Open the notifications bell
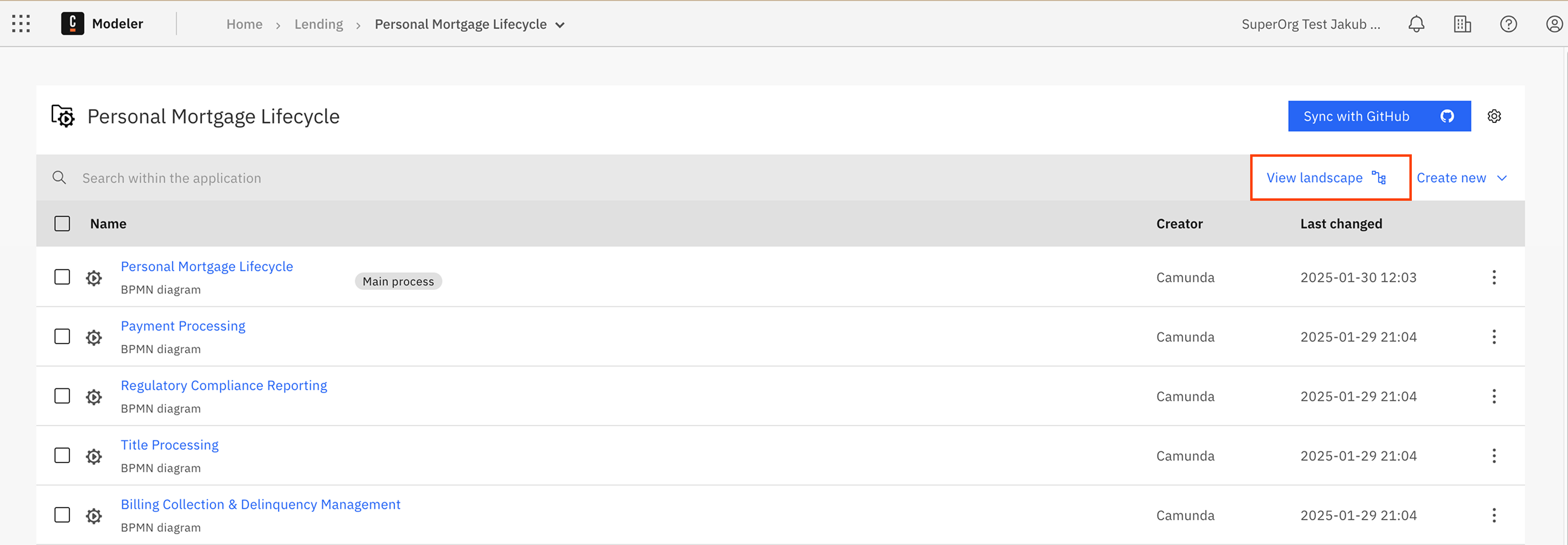1568x545 pixels. tap(1417, 24)
